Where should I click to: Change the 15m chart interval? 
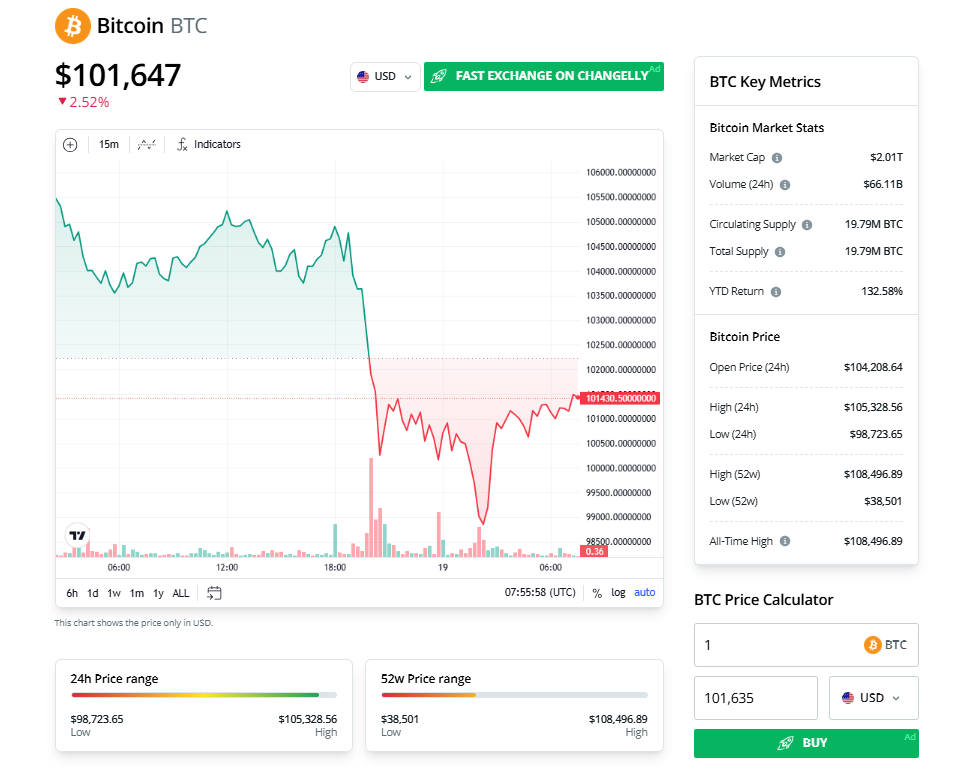tap(109, 145)
